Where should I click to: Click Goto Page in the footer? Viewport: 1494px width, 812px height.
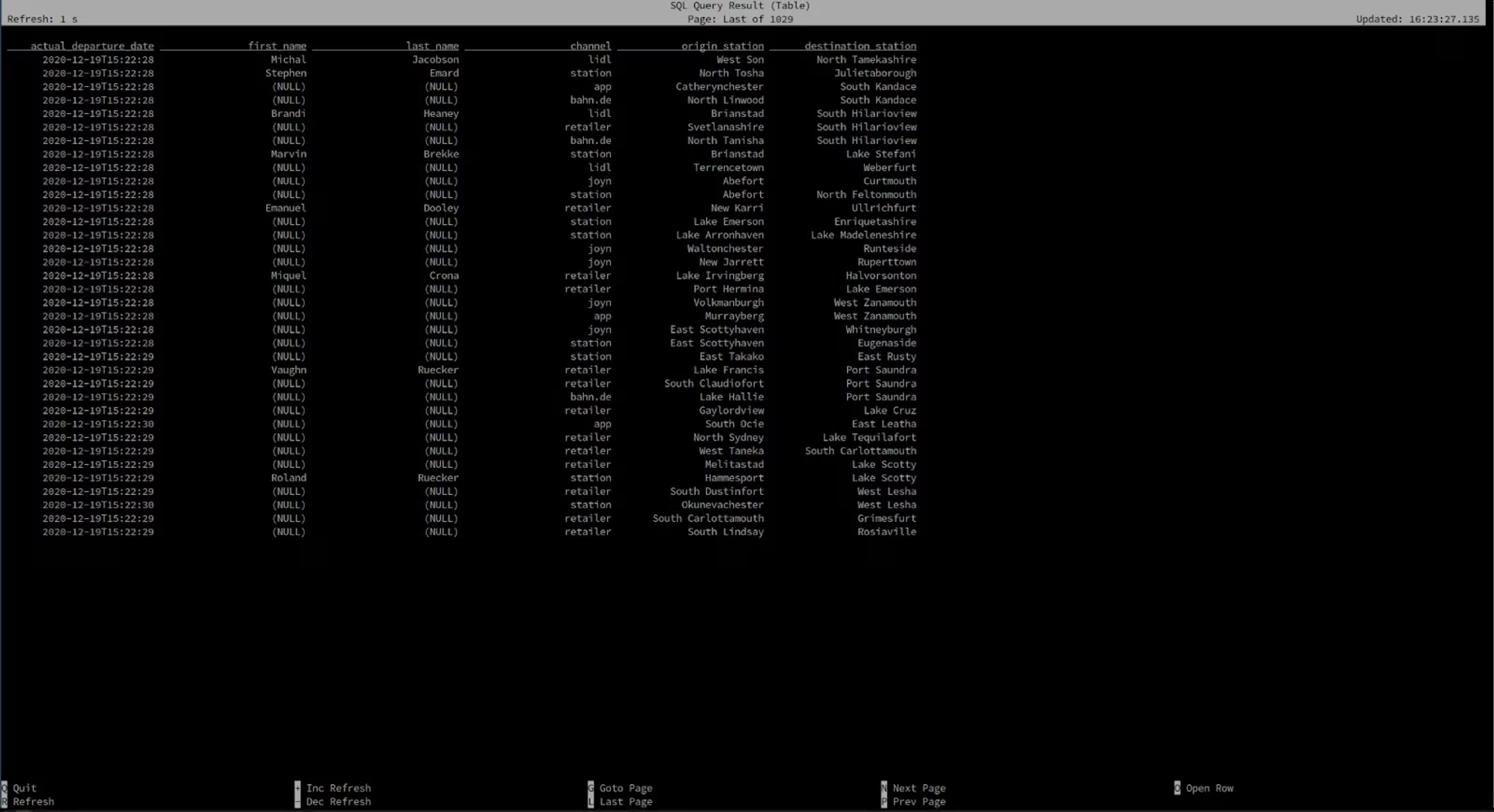point(621,787)
